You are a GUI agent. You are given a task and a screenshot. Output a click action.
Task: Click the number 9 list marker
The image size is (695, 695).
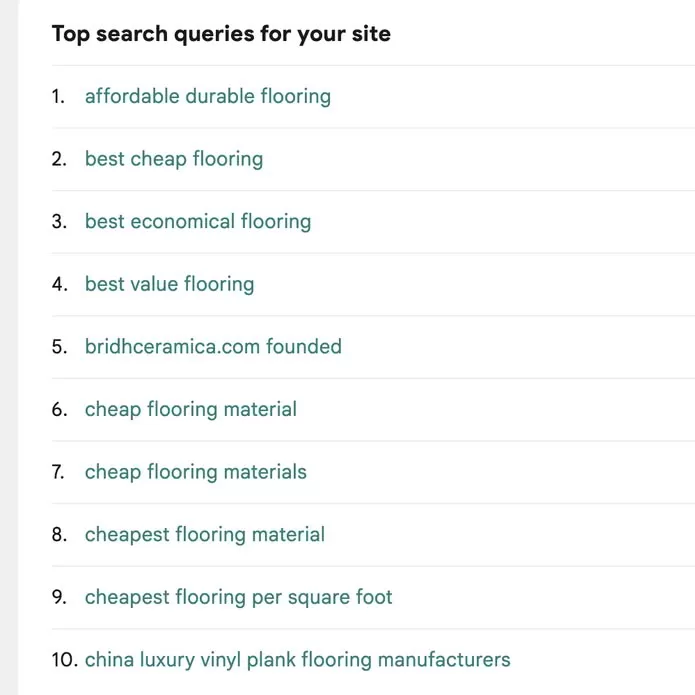point(59,597)
